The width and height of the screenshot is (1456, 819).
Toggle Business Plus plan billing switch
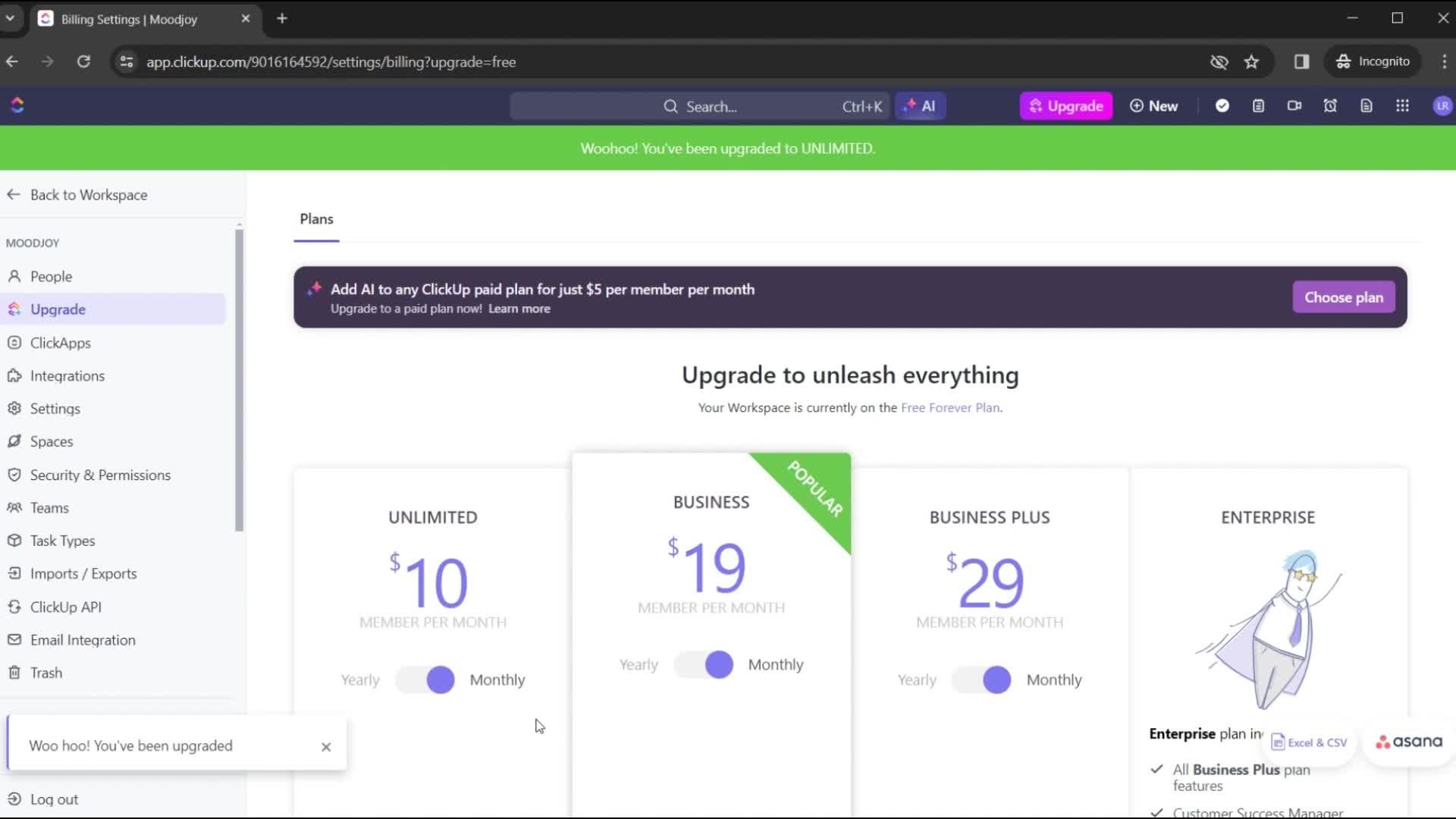click(x=982, y=679)
